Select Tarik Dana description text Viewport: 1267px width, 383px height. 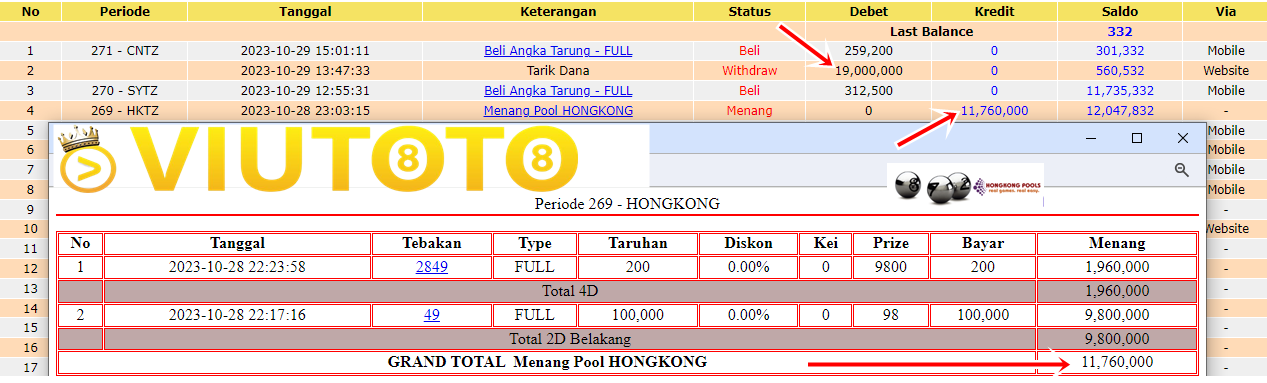[x=558, y=71]
